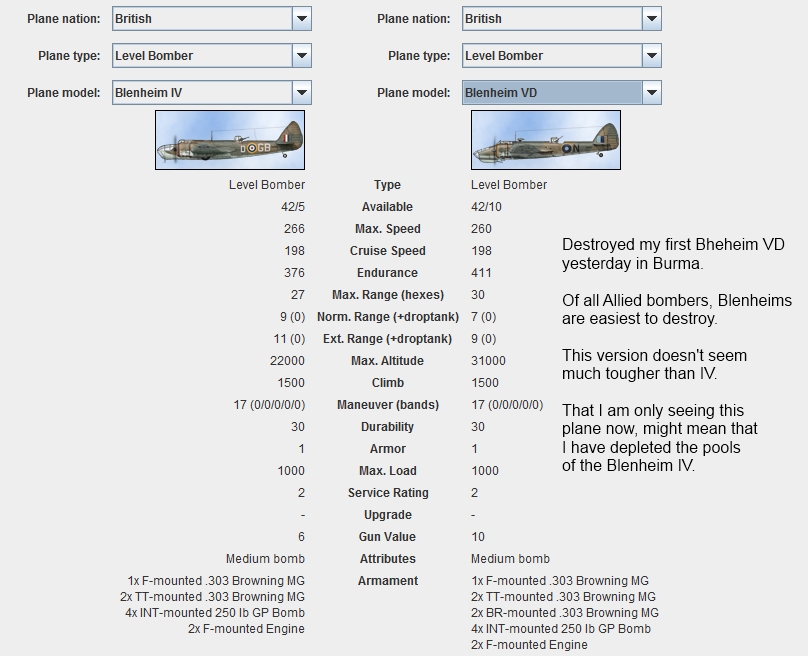Click the Durability label
The image size is (808, 656).
point(388,427)
